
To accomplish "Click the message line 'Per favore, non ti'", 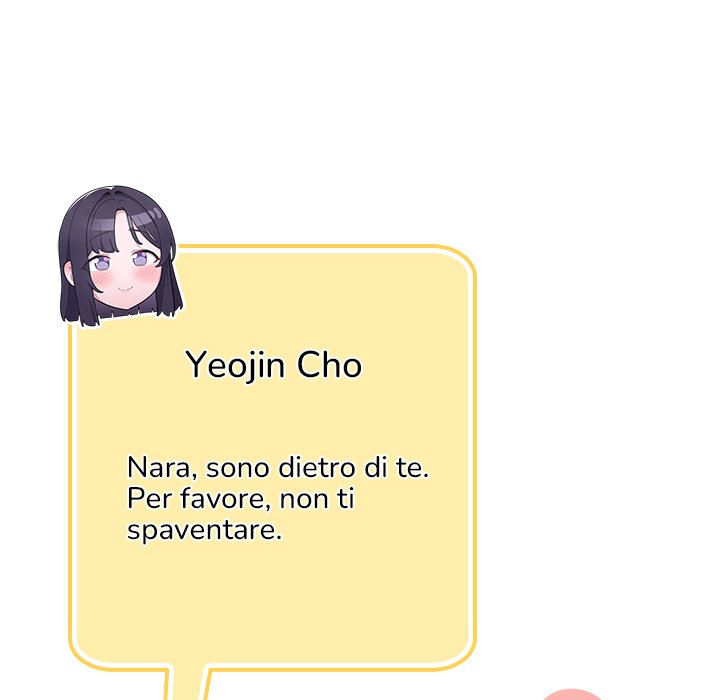I will click(x=241, y=498).
